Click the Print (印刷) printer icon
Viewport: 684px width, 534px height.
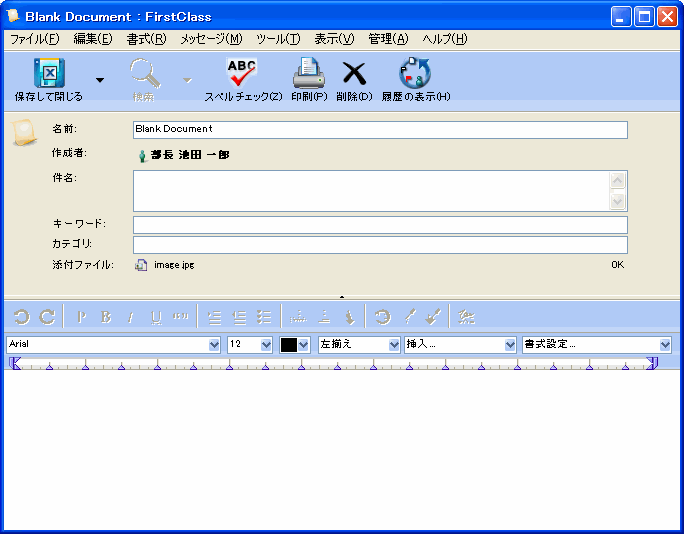tap(308, 75)
